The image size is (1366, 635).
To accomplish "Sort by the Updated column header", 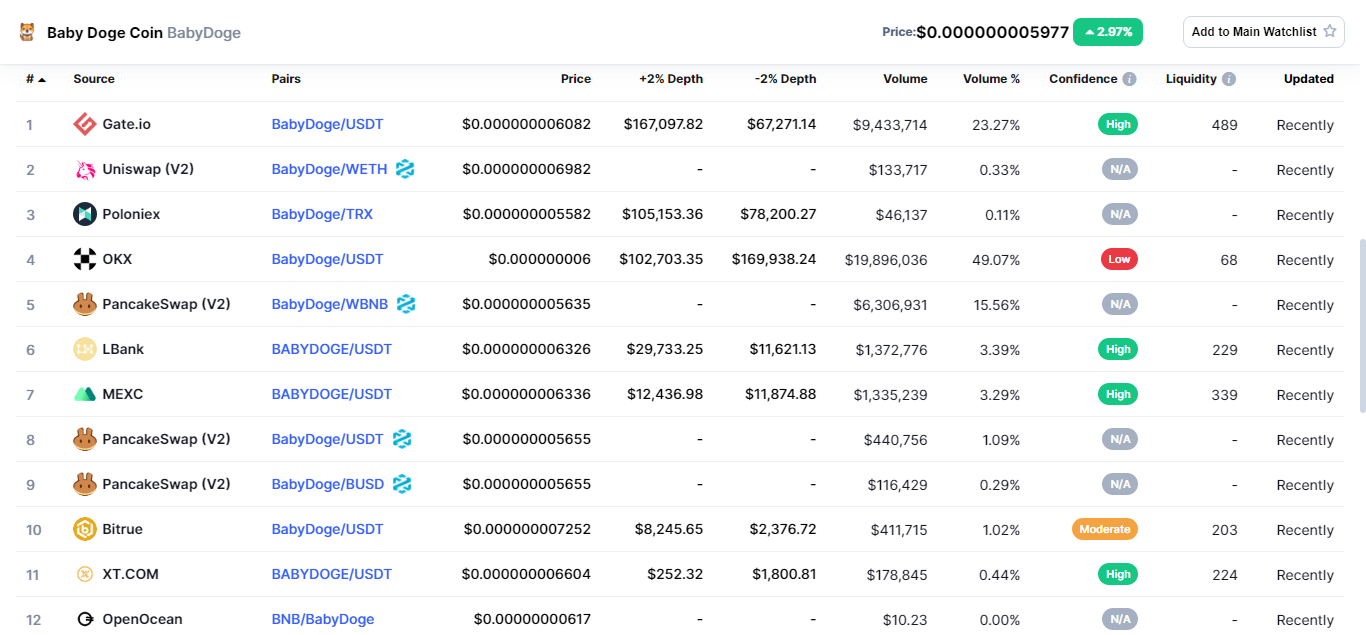I will tap(1309, 79).
